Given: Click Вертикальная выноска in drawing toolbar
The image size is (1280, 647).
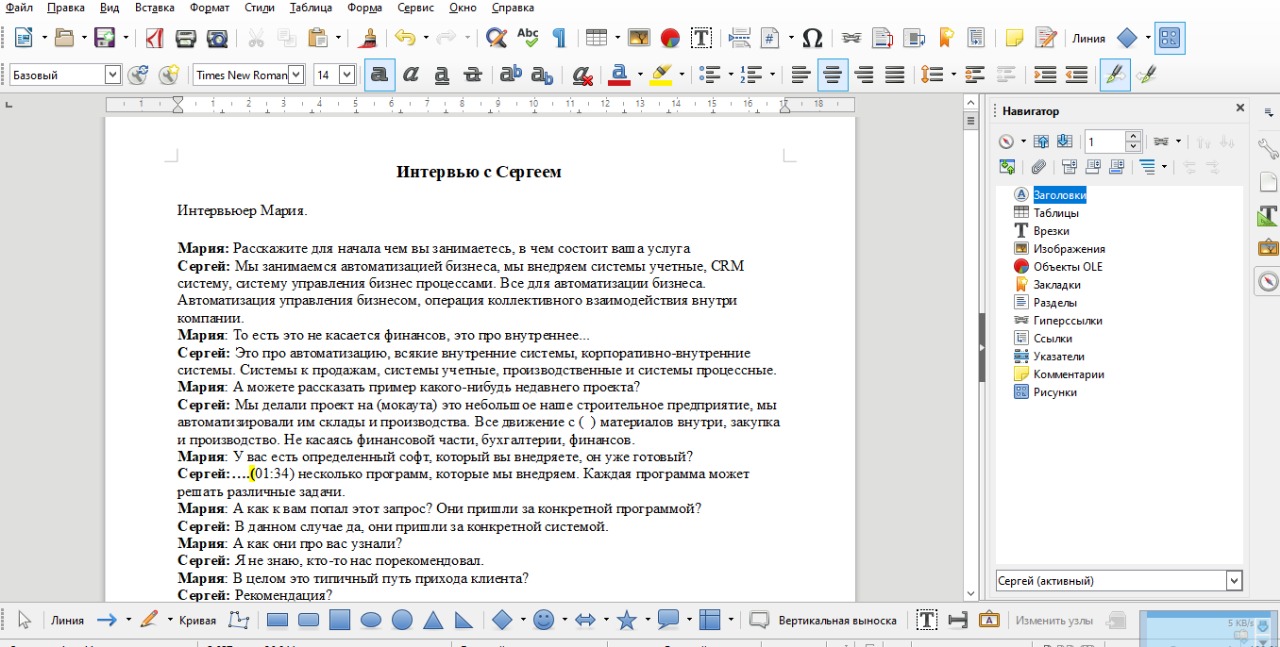Looking at the screenshot, I should coord(837,620).
